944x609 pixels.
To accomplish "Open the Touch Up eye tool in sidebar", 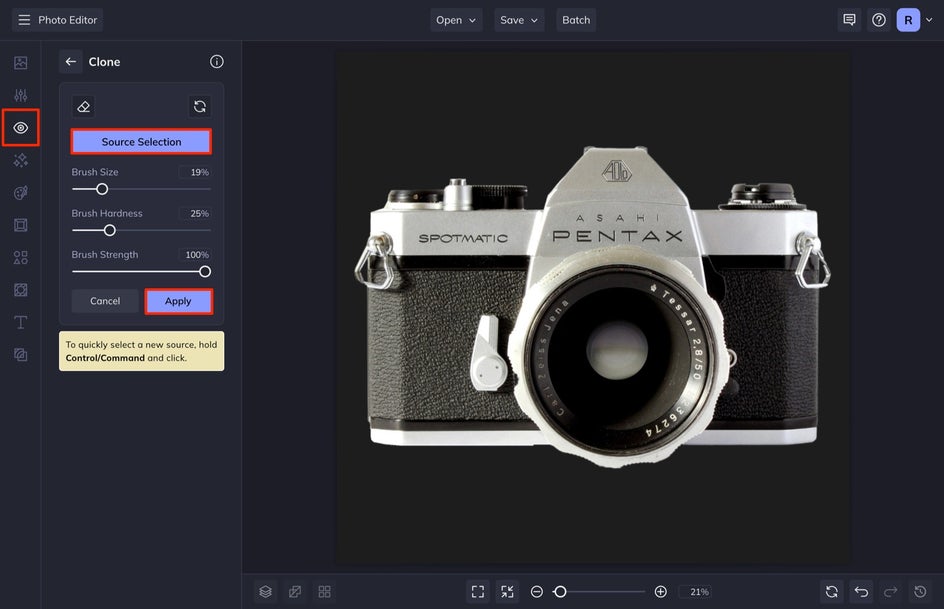I will click(x=21, y=128).
